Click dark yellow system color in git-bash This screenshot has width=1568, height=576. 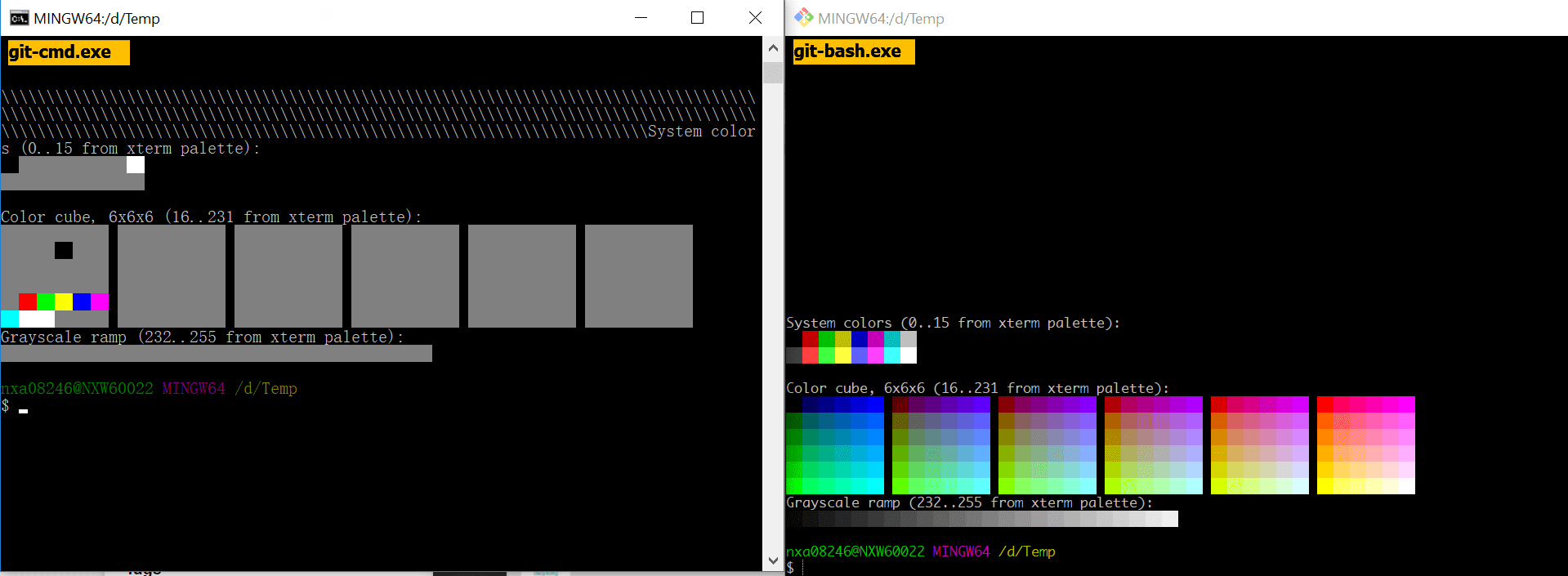pos(843,339)
